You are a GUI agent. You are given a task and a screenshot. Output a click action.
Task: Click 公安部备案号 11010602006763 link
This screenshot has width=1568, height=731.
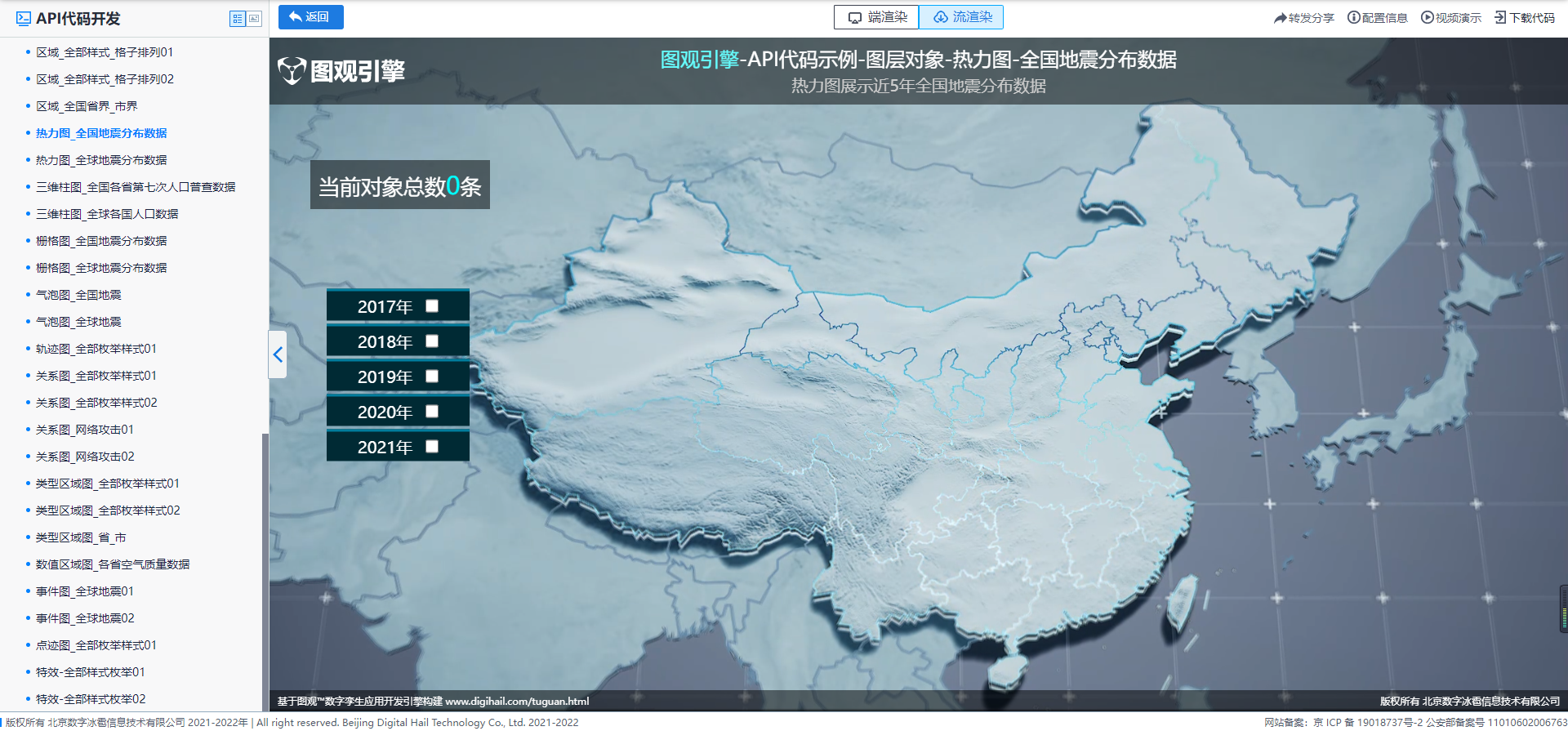[x=1497, y=723]
